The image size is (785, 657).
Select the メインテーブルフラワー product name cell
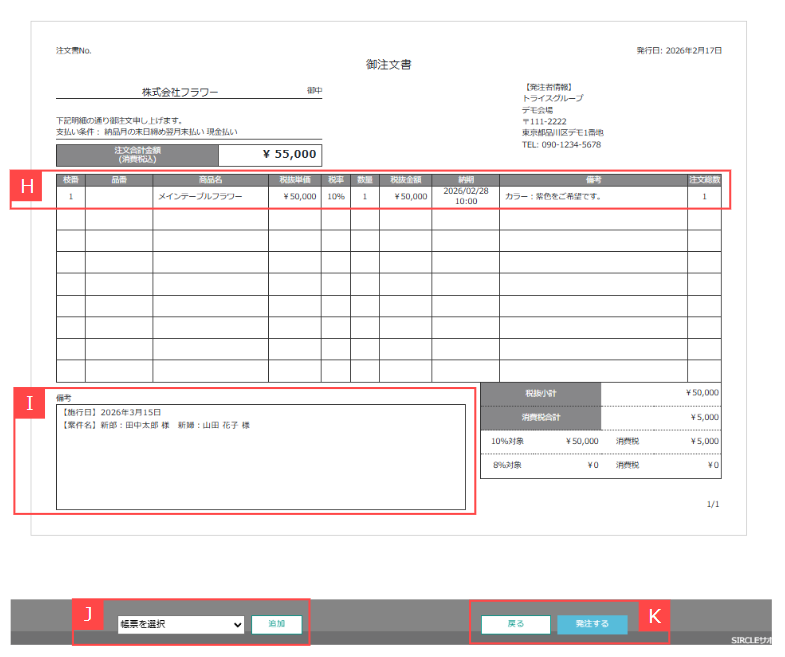pyautogui.click(x=200, y=197)
